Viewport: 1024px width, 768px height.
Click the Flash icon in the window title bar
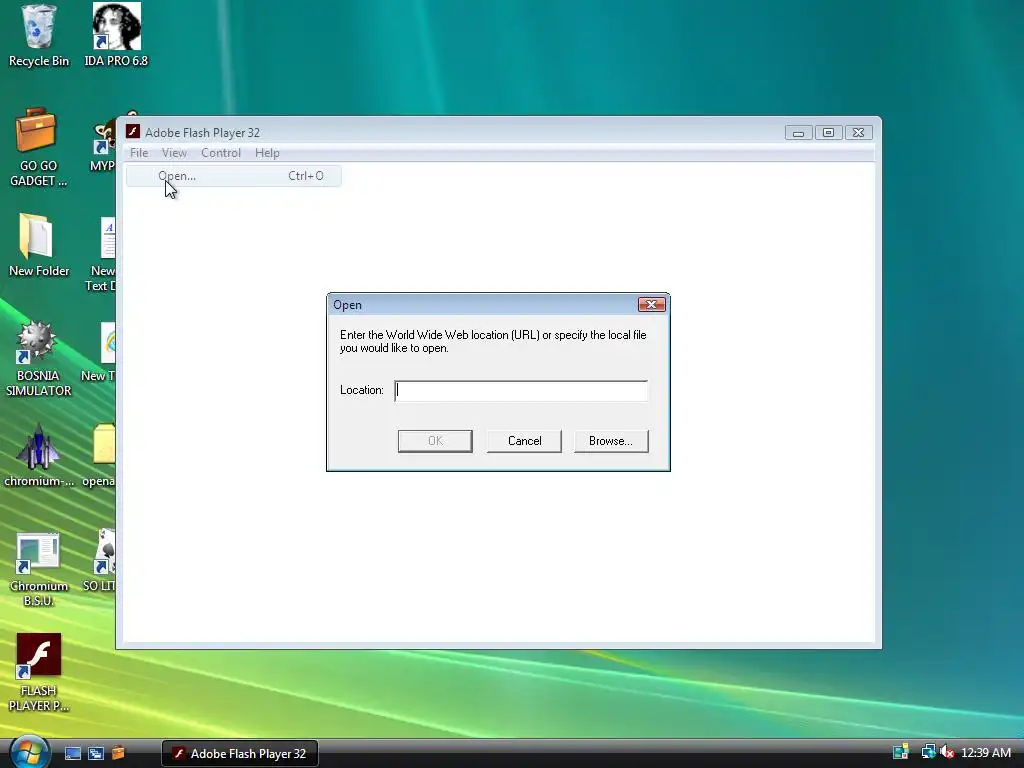coord(133,132)
